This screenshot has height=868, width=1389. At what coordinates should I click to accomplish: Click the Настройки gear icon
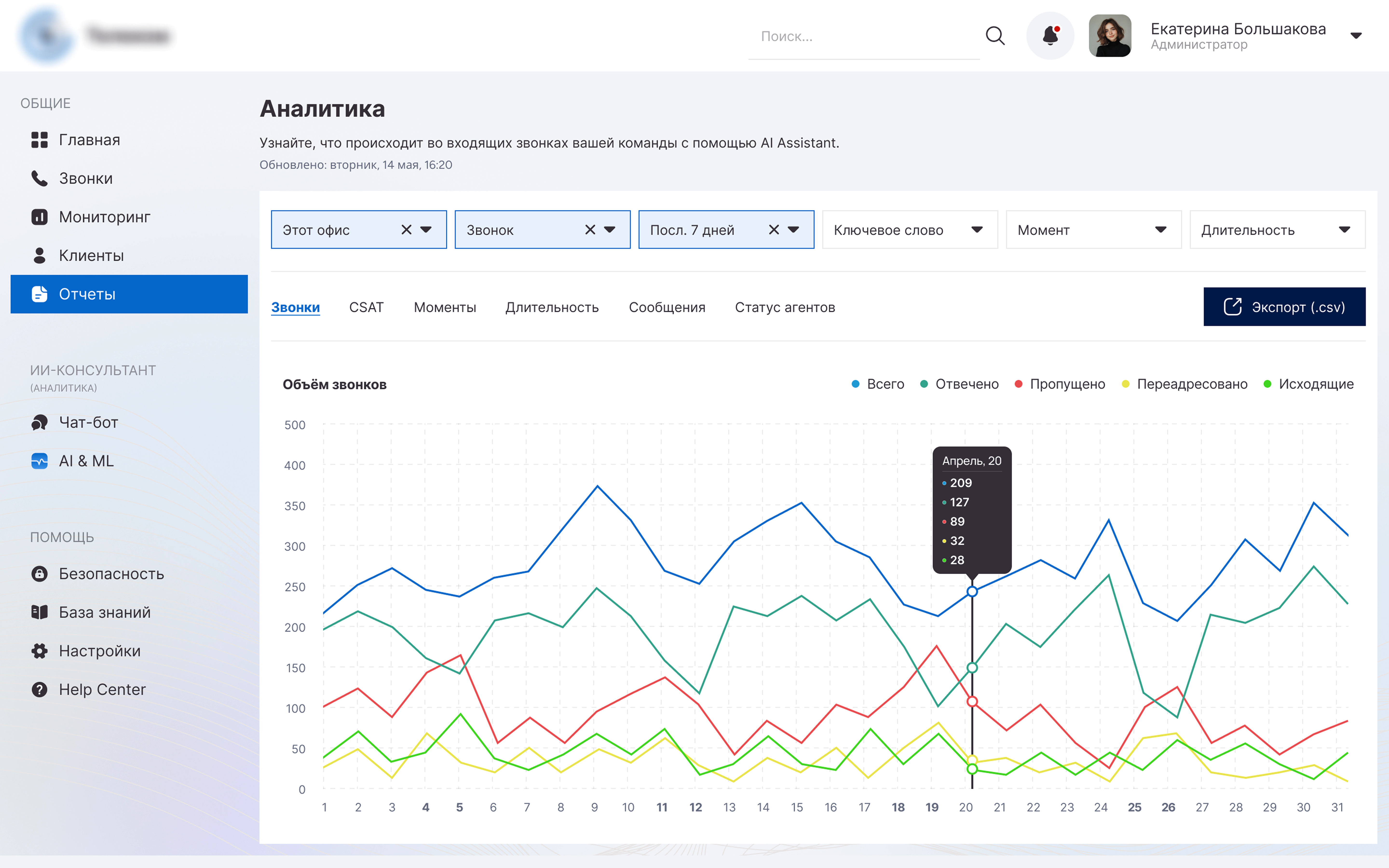(39, 651)
